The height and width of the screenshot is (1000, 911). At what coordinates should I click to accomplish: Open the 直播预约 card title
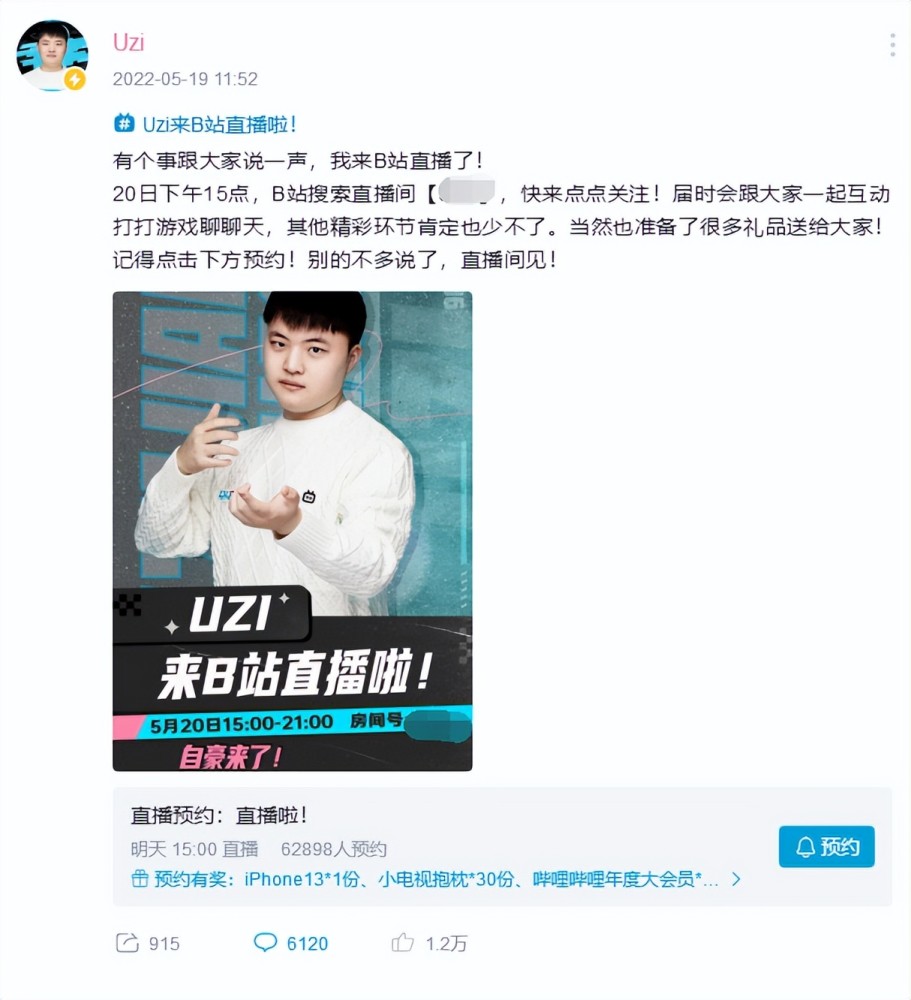click(219, 814)
